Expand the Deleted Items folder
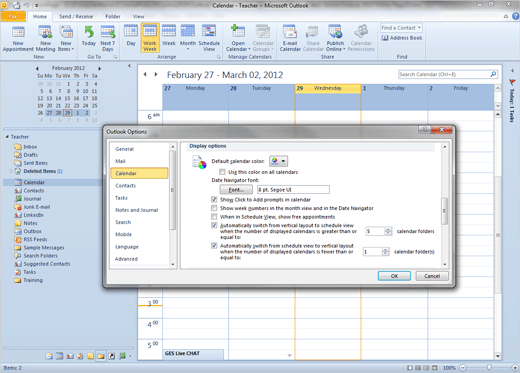The width and height of the screenshot is (520, 373). pos(11,171)
